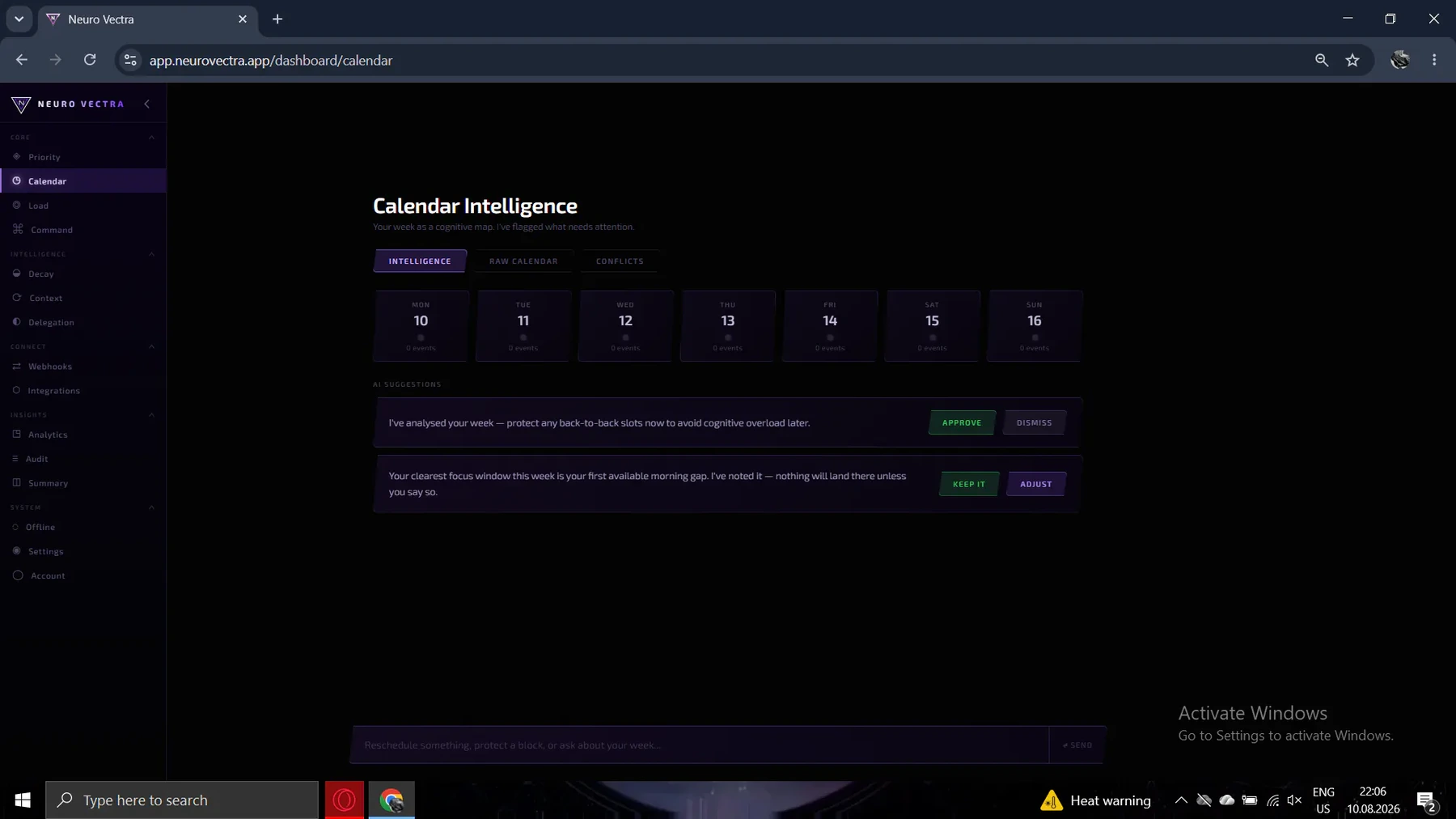Open the Analytics insights icon

(16, 434)
